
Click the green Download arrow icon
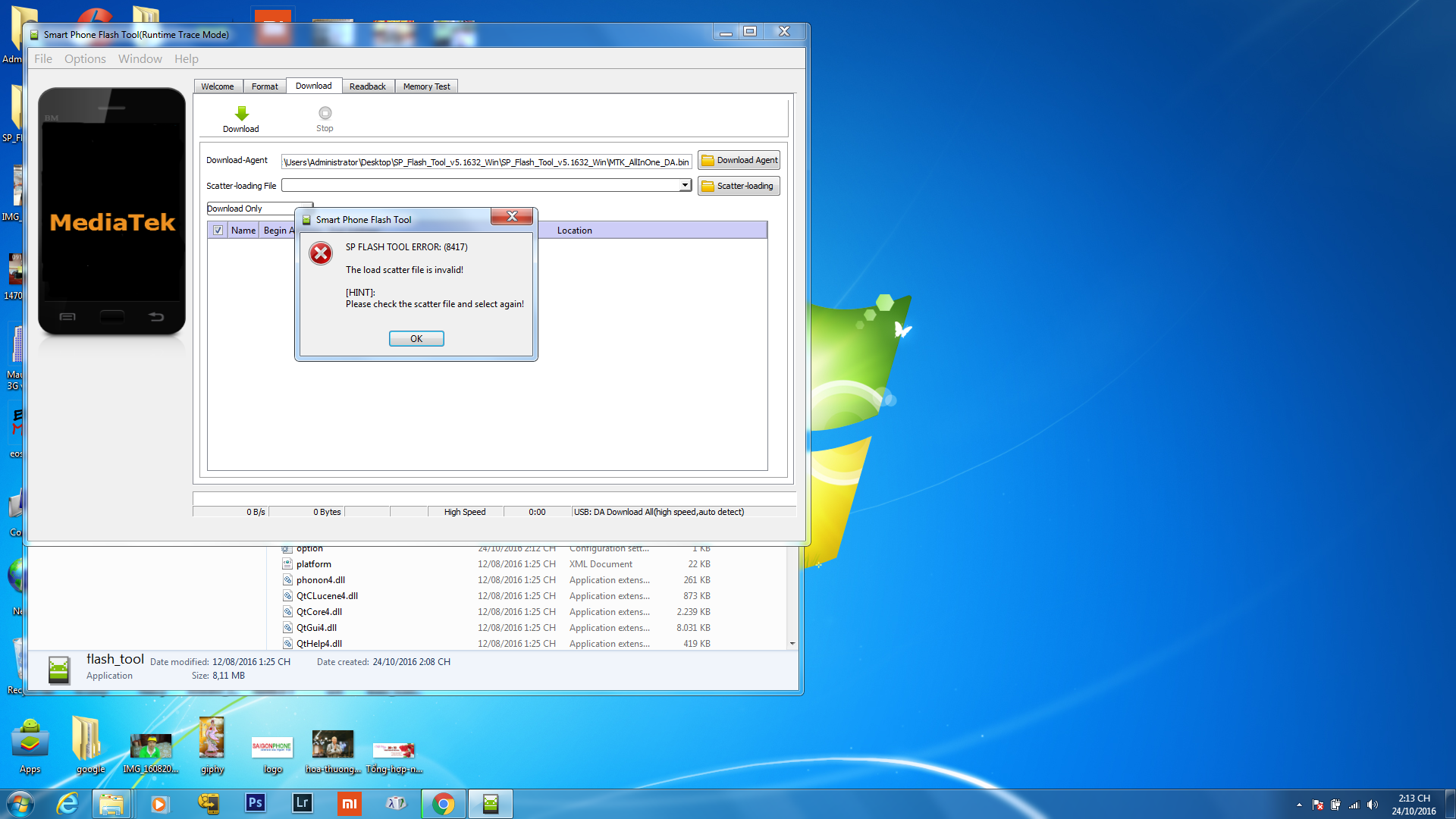tap(241, 115)
